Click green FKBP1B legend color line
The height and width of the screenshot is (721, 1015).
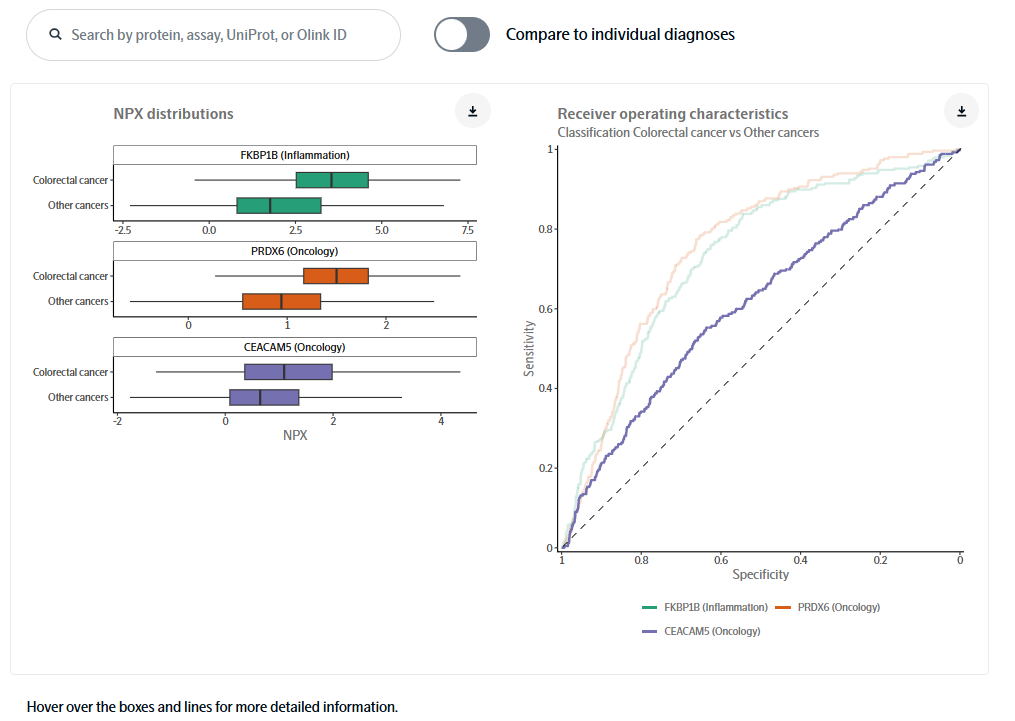pos(649,607)
